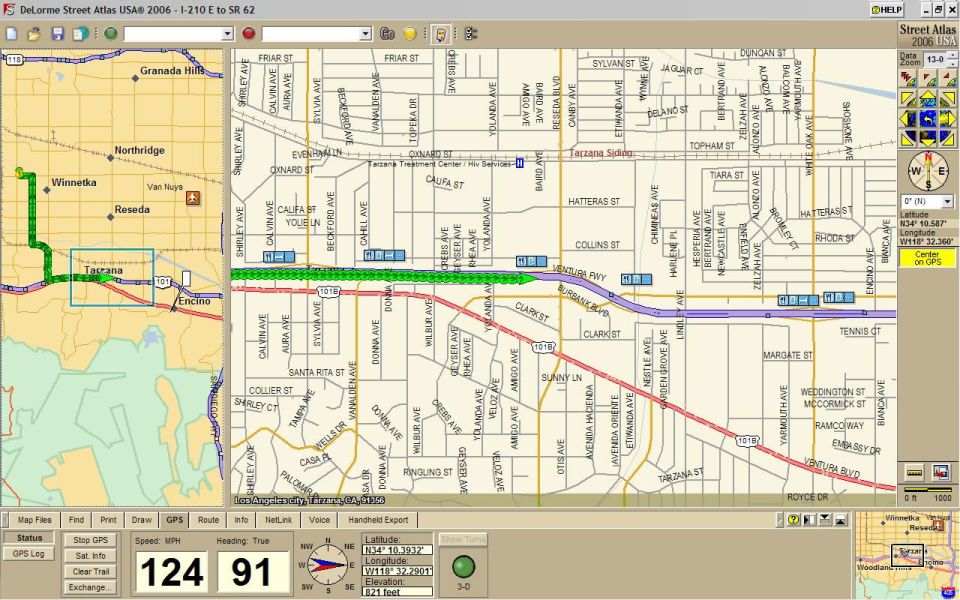The height and width of the screenshot is (600, 960).
Task: Click the center previous-view arrow pad button
Action: [x=928, y=118]
